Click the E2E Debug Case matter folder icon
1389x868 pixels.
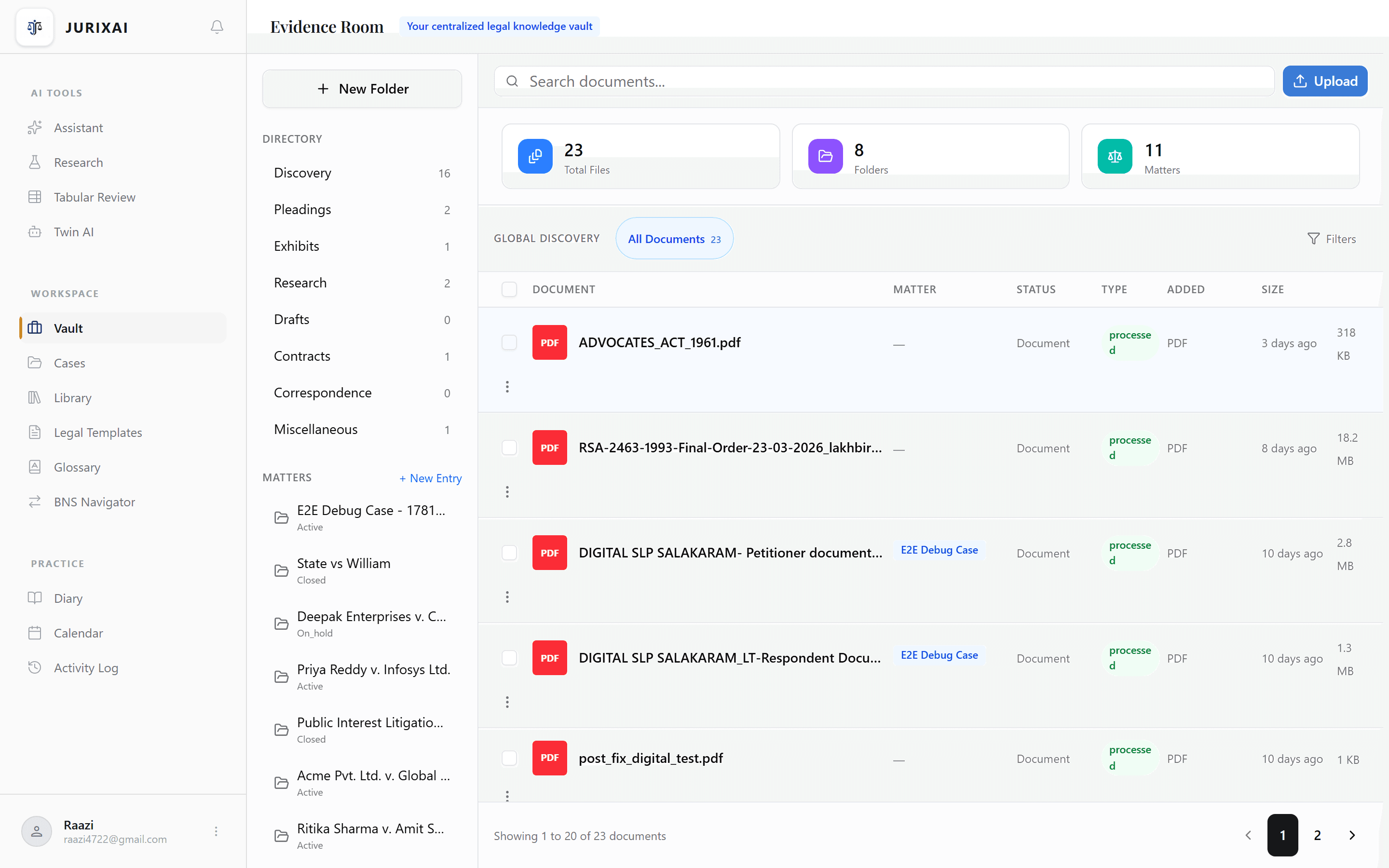tap(281, 518)
